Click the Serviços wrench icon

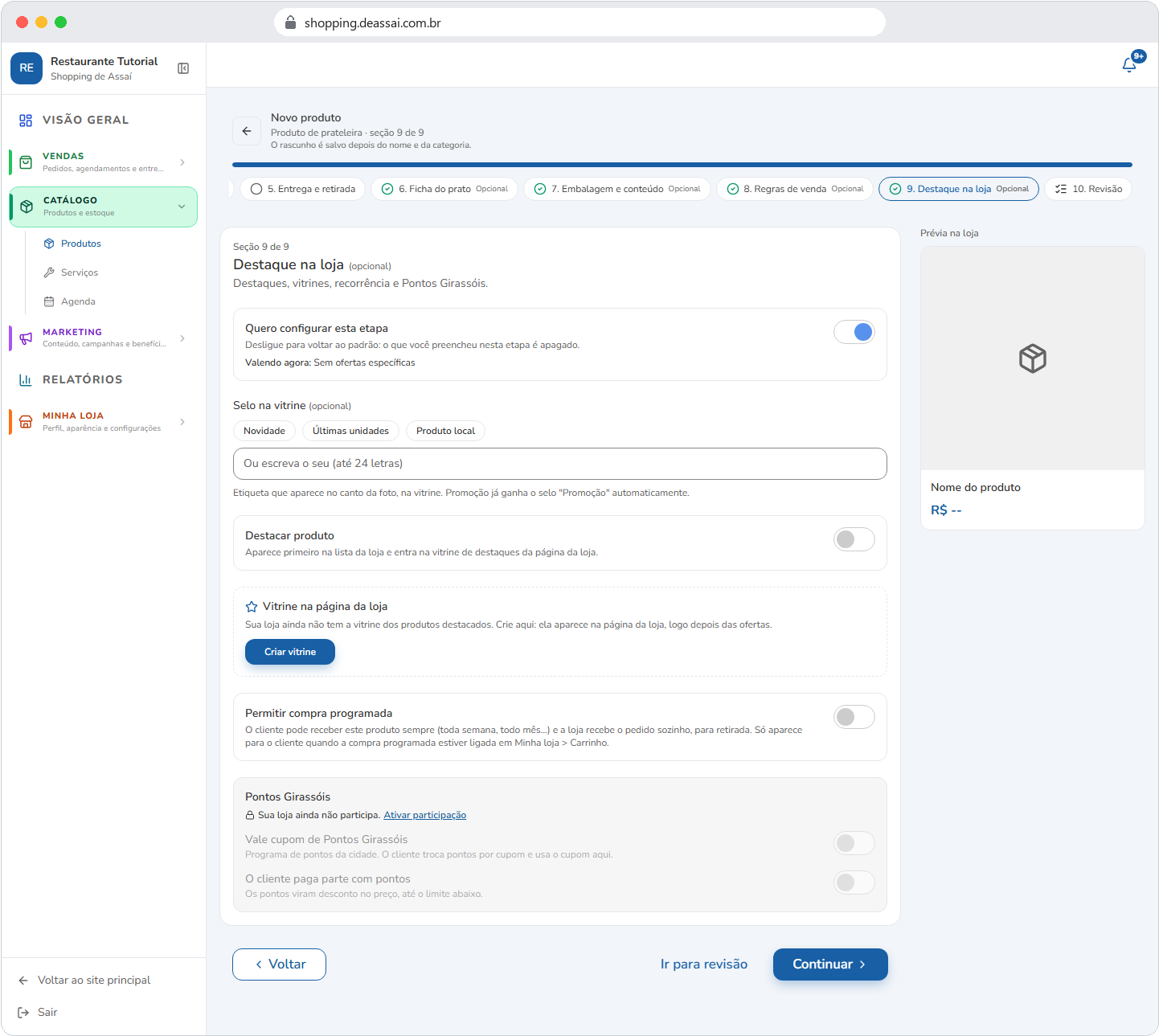pos(49,272)
